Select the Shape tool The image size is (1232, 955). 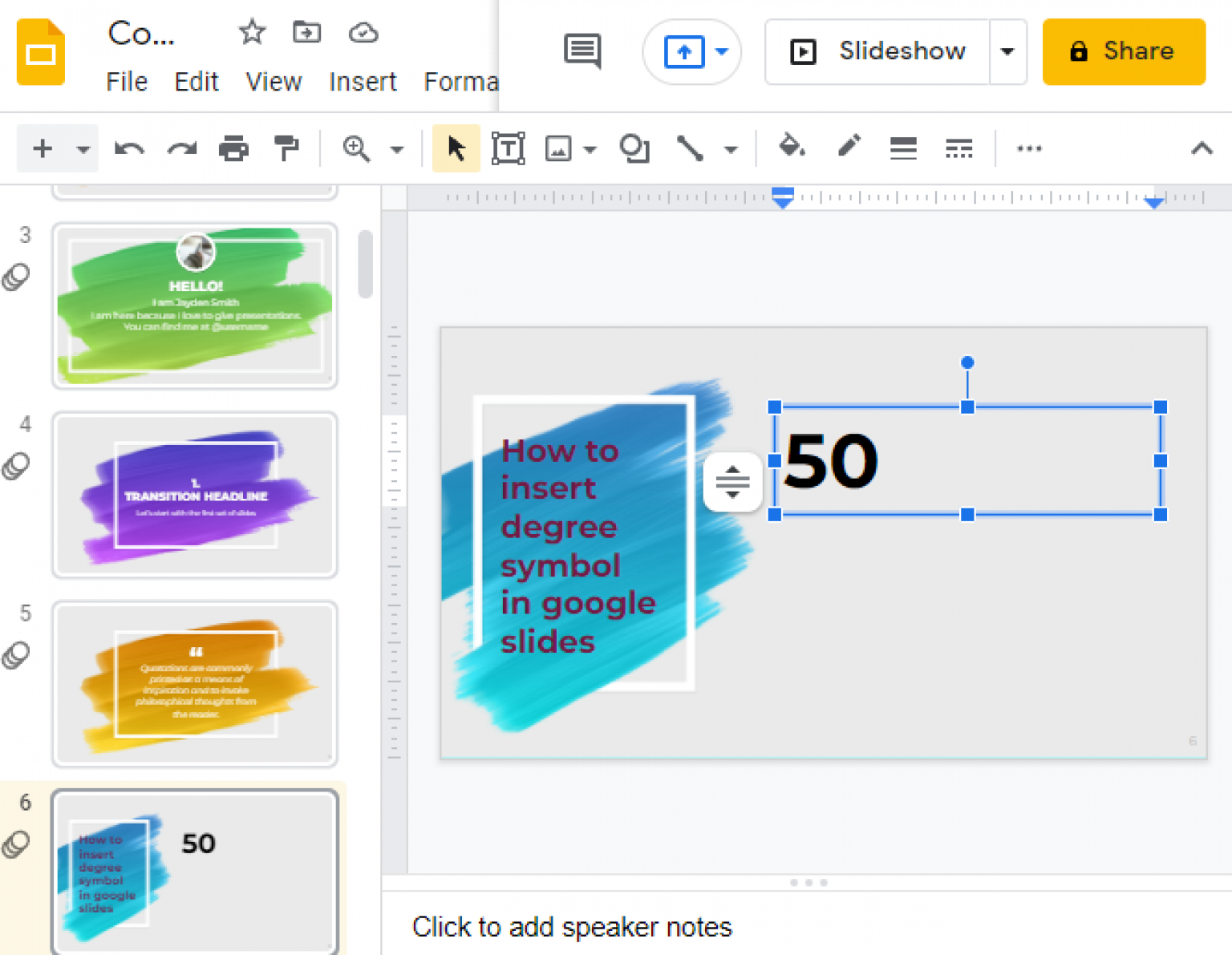tap(634, 148)
